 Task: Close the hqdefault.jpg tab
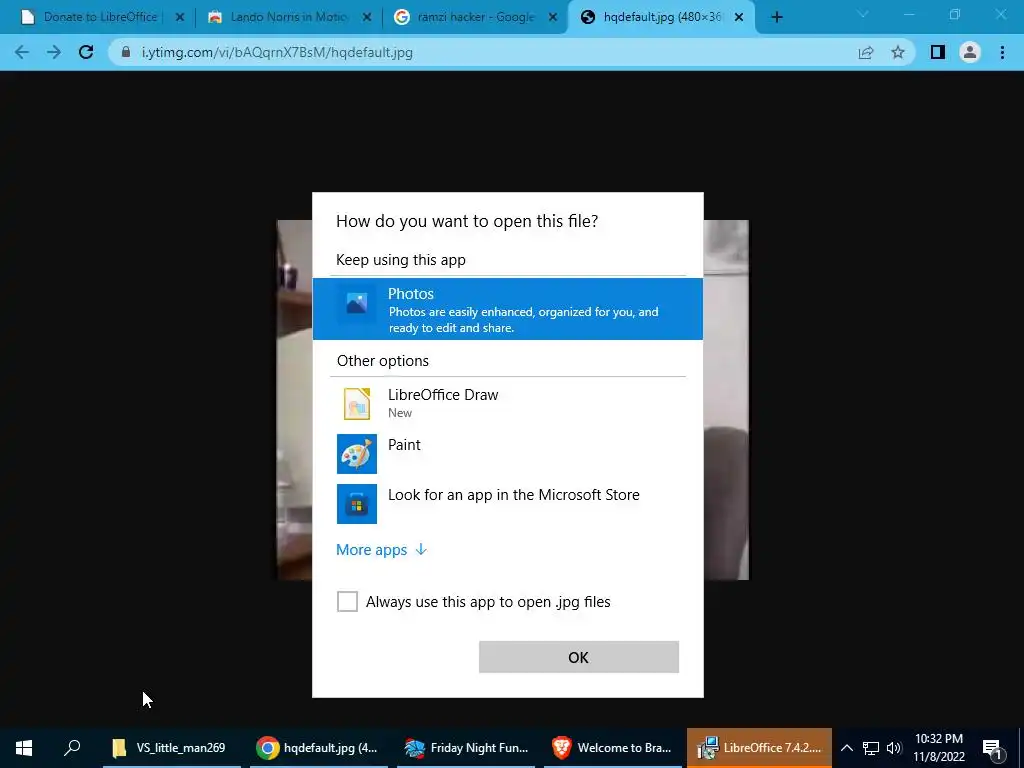click(739, 18)
